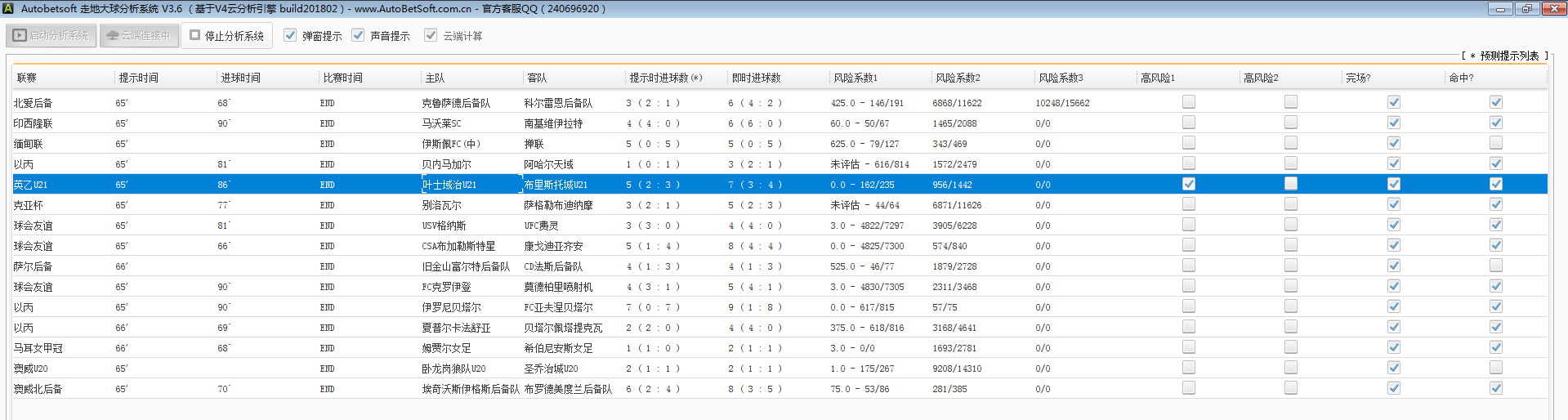Click the Autobetsoft app icon in title bar
The image size is (1568, 420).
point(8,8)
